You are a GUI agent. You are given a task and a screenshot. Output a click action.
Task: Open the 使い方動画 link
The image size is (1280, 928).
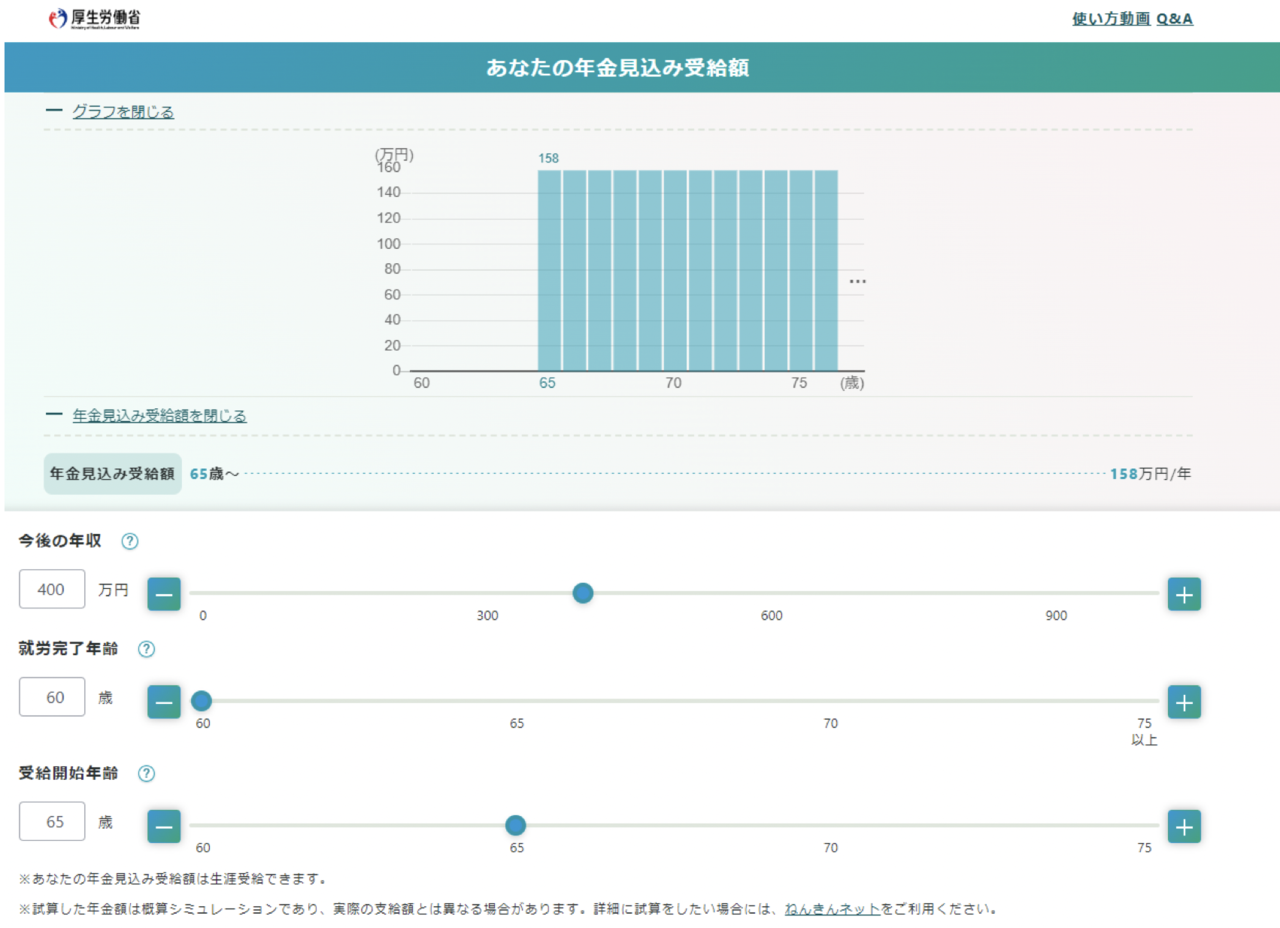1111,19
